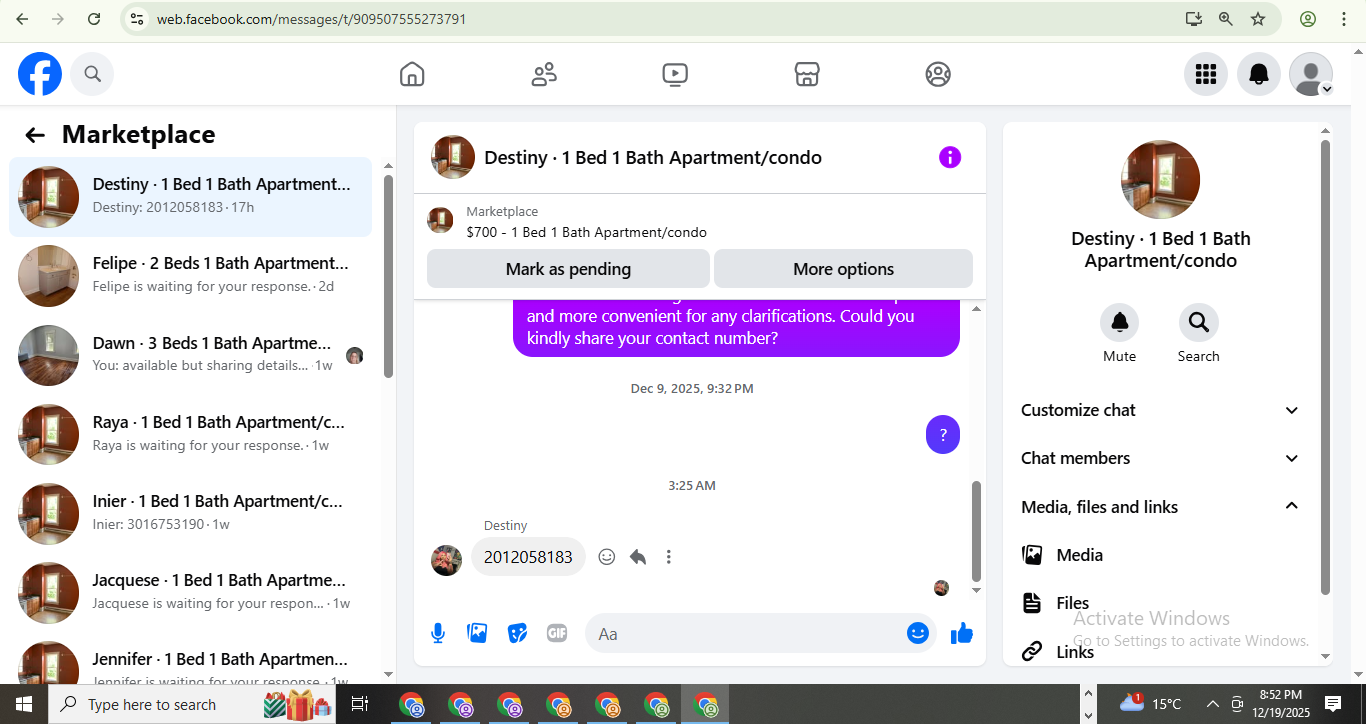Open Raya 1 Bed 1 Bath conversation

point(190,434)
